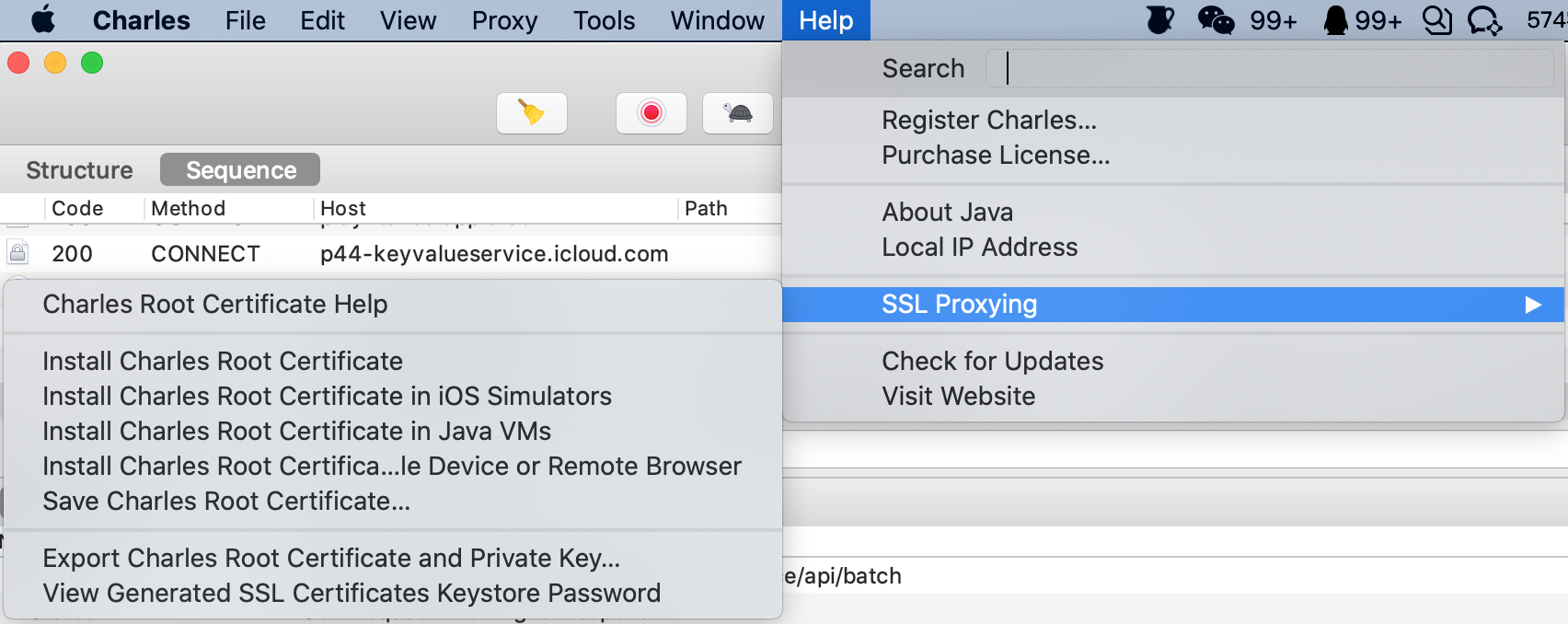Click the lock icon on the icloud row
Viewport: 1568px width, 624px height.
(x=17, y=252)
